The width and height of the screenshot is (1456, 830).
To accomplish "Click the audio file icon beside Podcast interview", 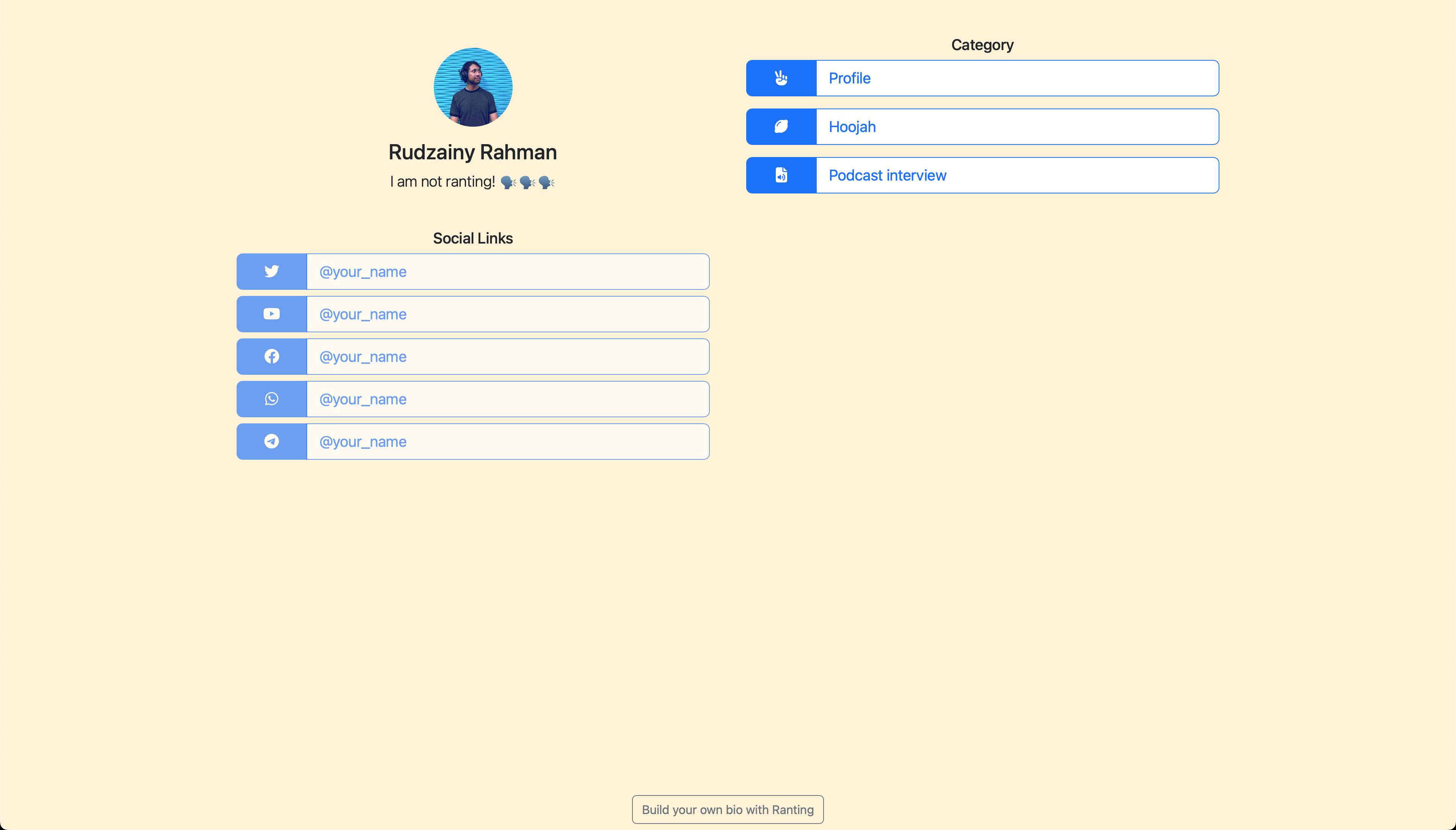I will [780, 175].
